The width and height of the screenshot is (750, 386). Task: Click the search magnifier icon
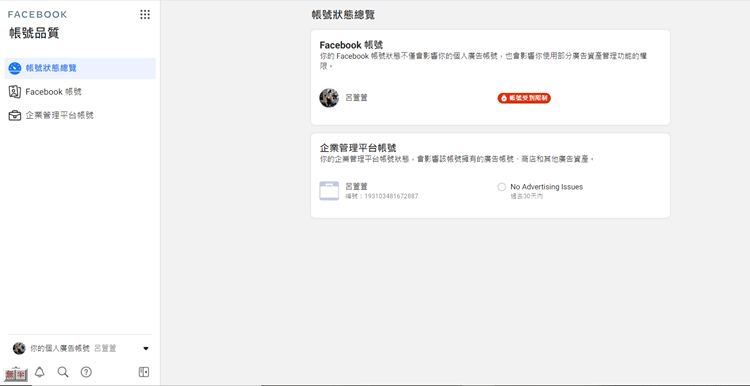click(x=63, y=372)
